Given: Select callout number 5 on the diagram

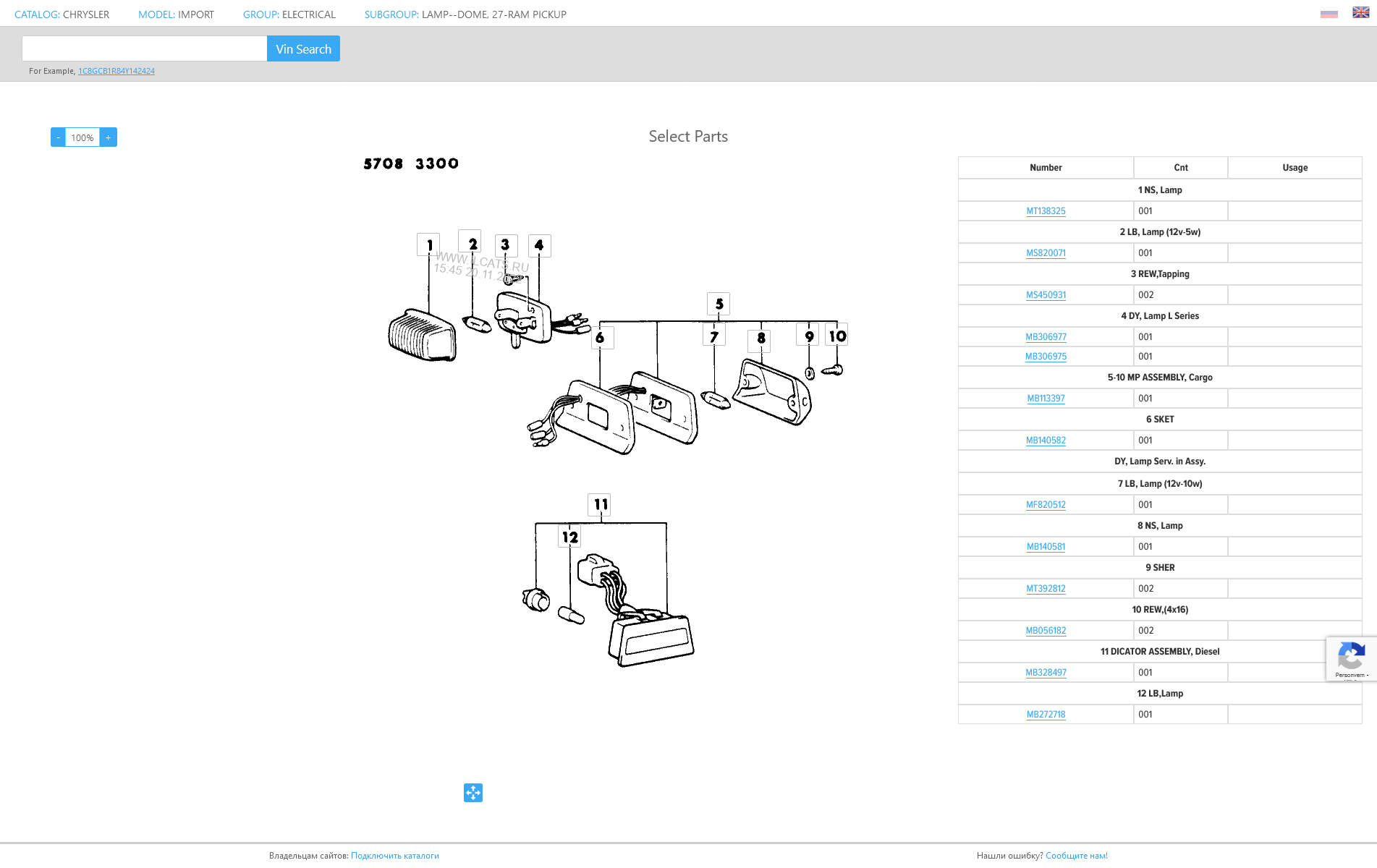Looking at the screenshot, I should pos(719,304).
